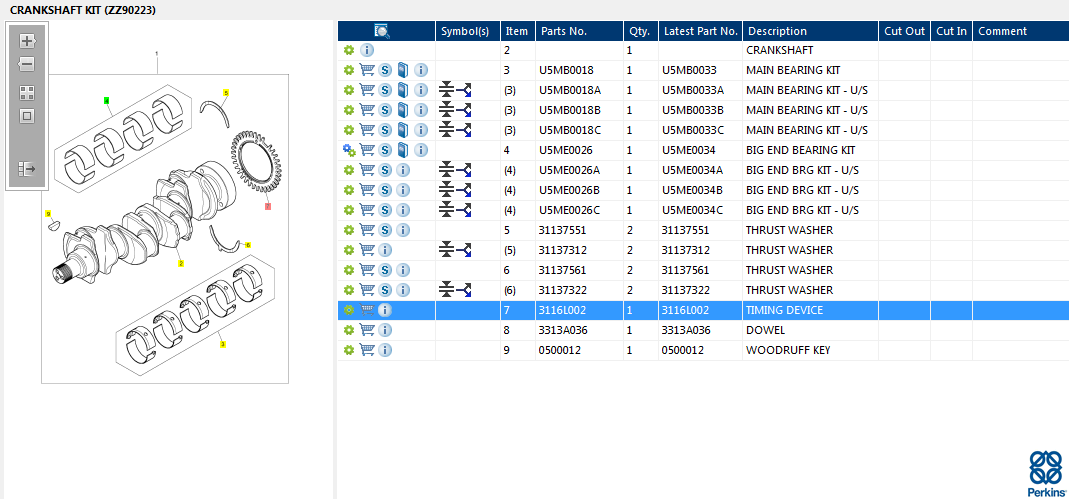Click the BIG END BEARING KIT description
This screenshot has width=1069, height=499.
pos(800,150)
